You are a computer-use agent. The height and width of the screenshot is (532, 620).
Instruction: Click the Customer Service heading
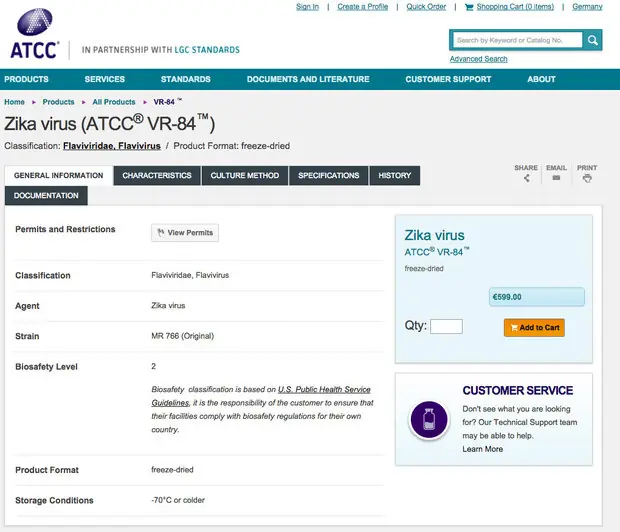518,391
